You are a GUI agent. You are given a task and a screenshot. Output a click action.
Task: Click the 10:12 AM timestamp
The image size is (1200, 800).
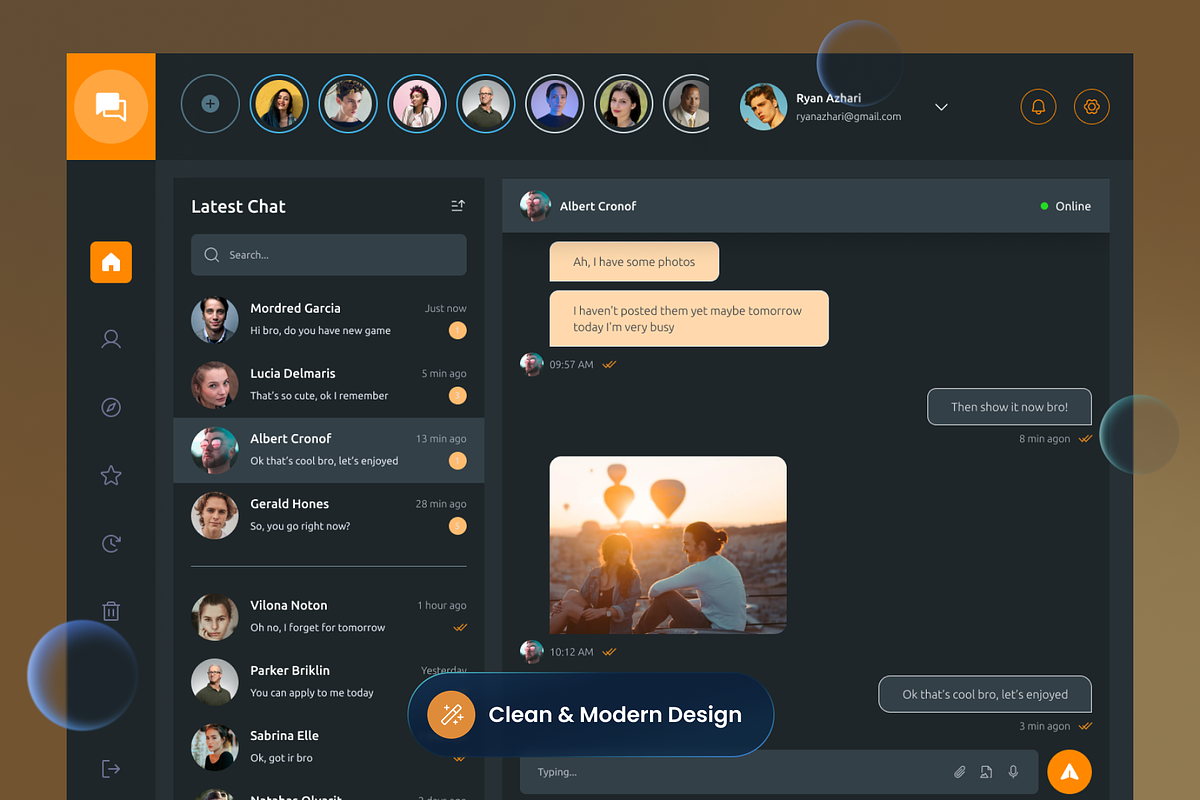(x=571, y=652)
